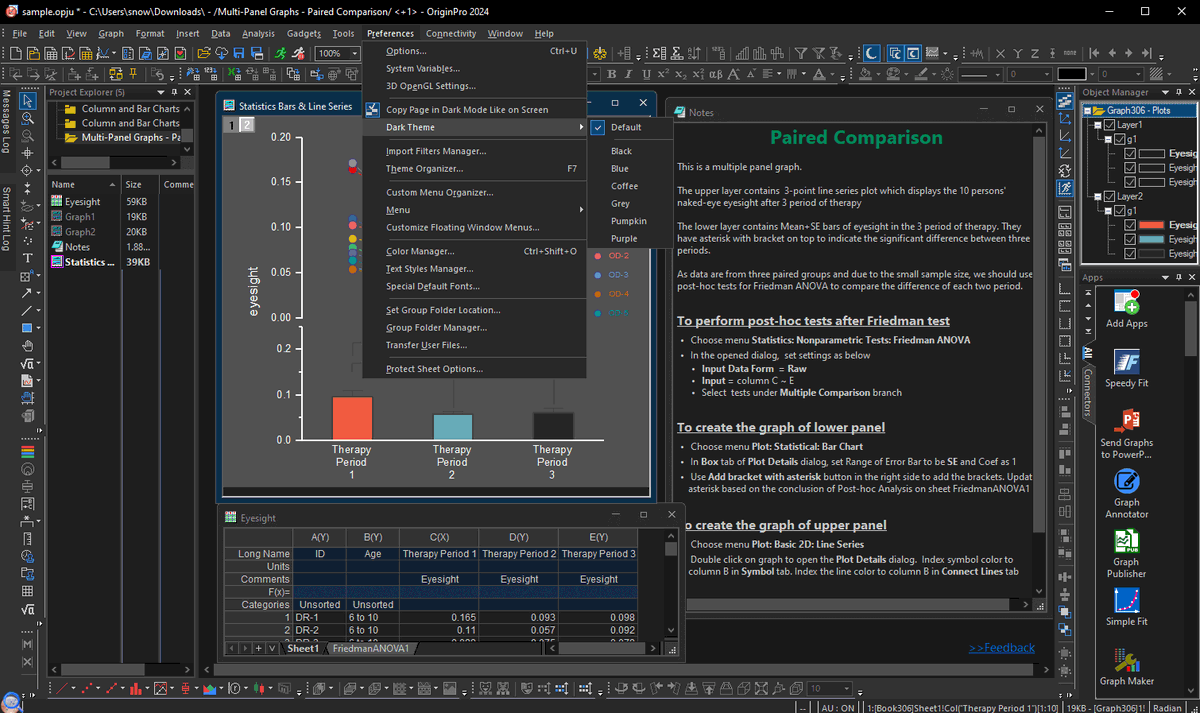This screenshot has height=713, width=1200.
Task: Click layer 1 button in graph window
Action: 231,125
